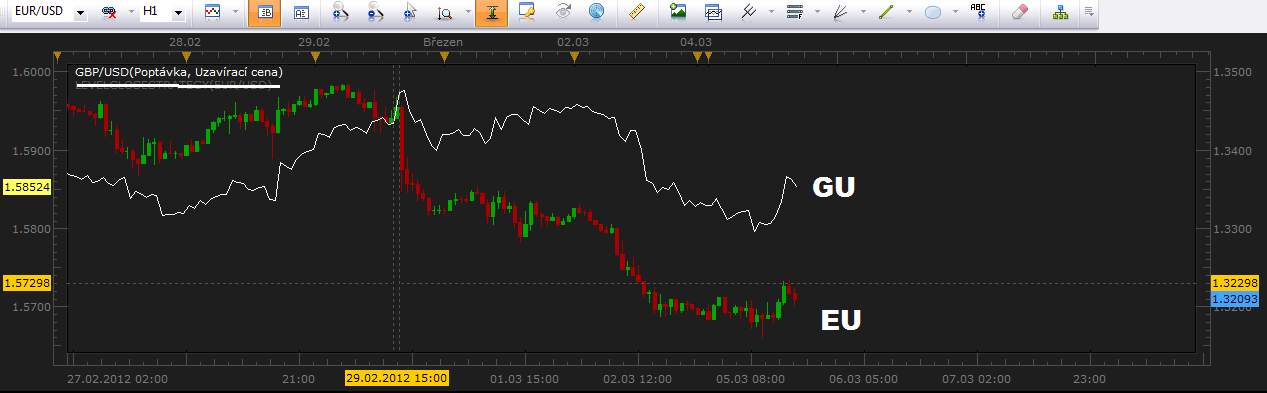Expand the shape tool dropdown arrow
The height and width of the screenshot is (393, 1267).
pyautogui.click(x=956, y=13)
